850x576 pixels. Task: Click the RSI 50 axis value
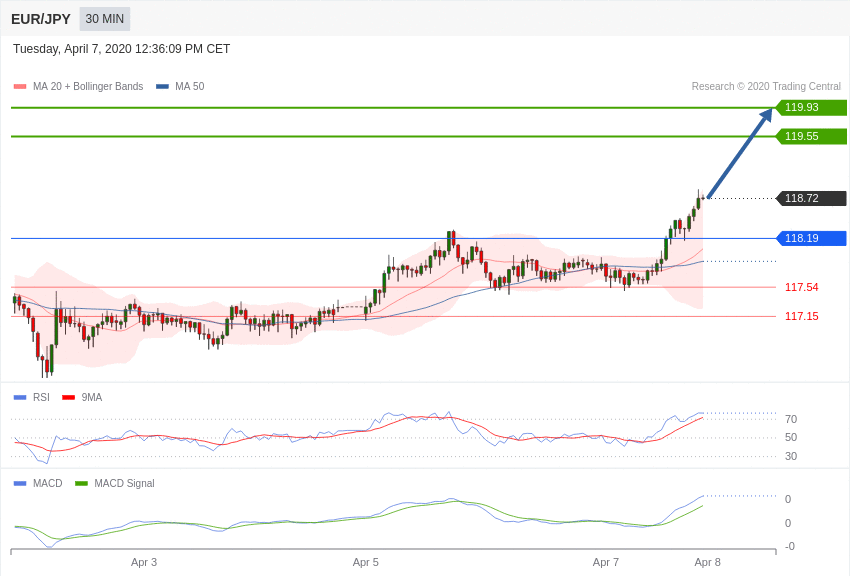[791, 437]
